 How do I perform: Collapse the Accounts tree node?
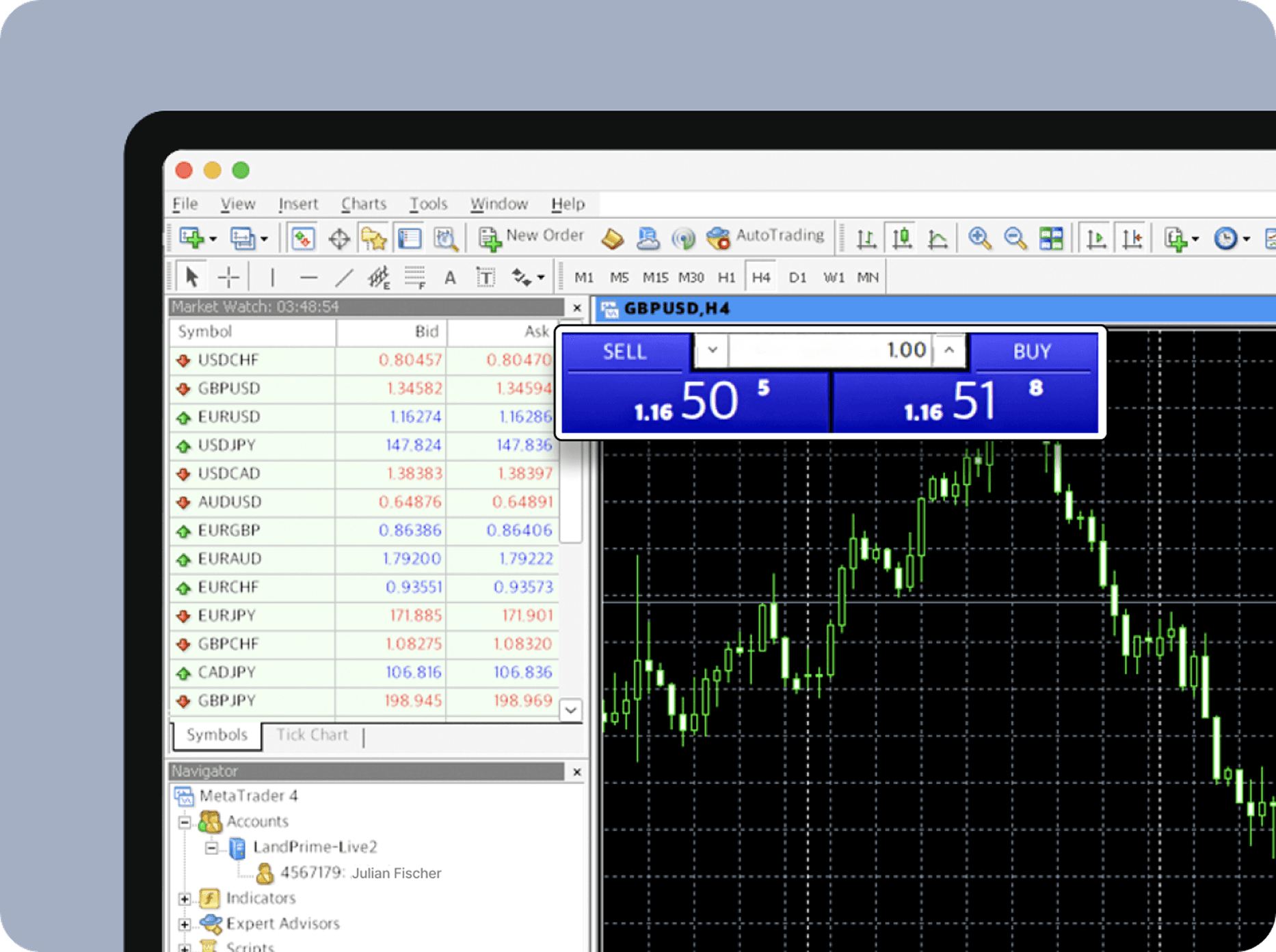pyautogui.click(x=185, y=821)
